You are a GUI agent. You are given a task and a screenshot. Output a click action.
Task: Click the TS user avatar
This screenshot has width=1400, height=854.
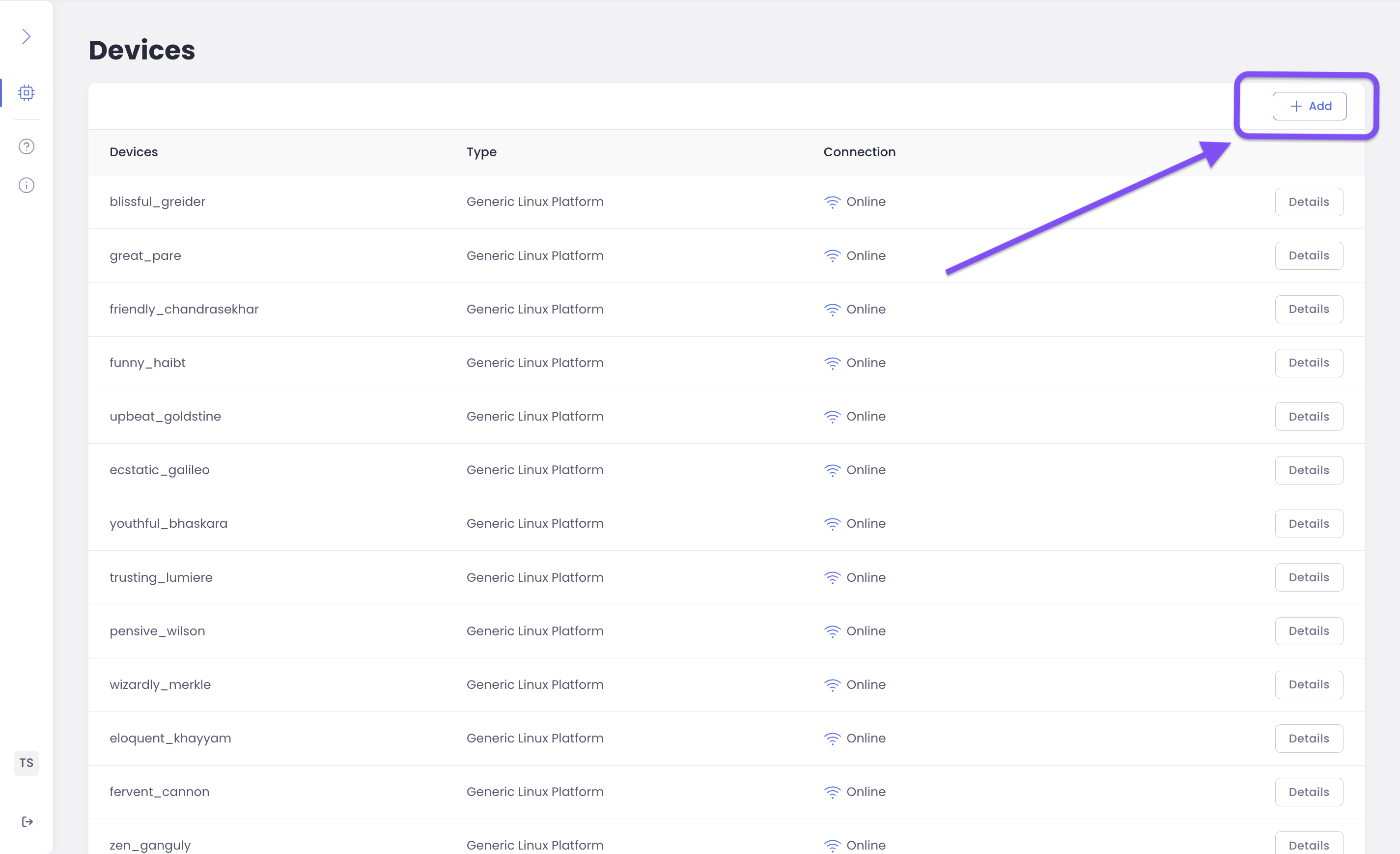tap(26, 763)
